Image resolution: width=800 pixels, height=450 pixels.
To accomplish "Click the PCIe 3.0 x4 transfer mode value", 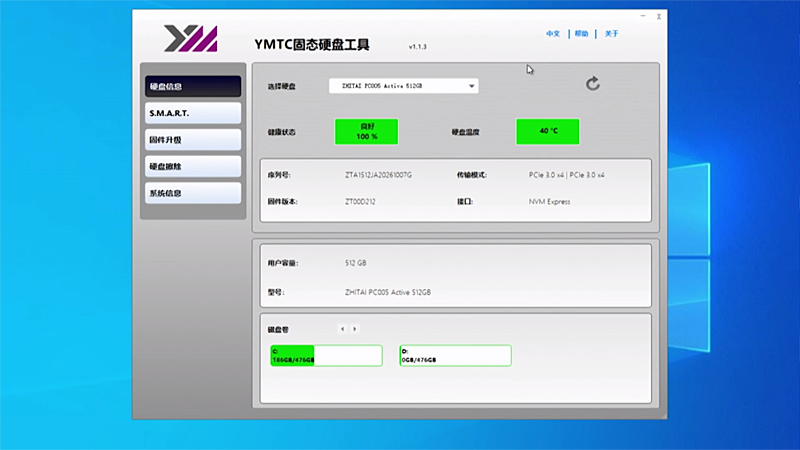I will point(566,175).
